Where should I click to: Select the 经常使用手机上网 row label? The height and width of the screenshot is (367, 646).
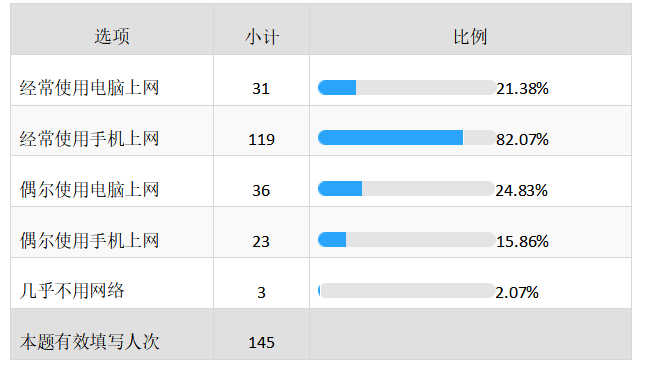click(x=89, y=139)
